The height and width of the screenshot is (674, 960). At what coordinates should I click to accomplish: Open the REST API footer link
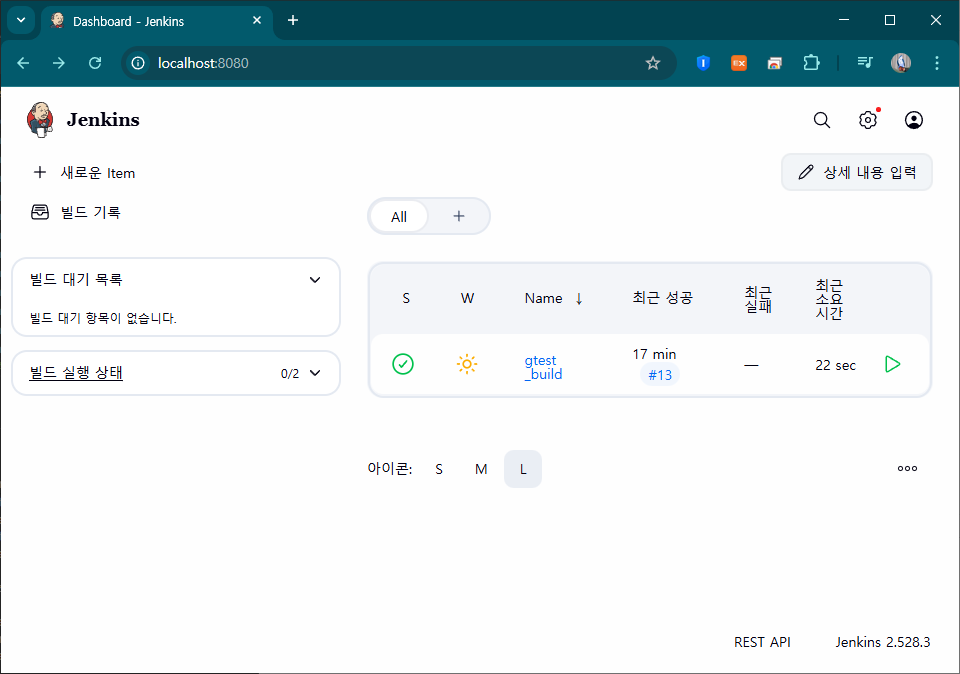(762, 642)
